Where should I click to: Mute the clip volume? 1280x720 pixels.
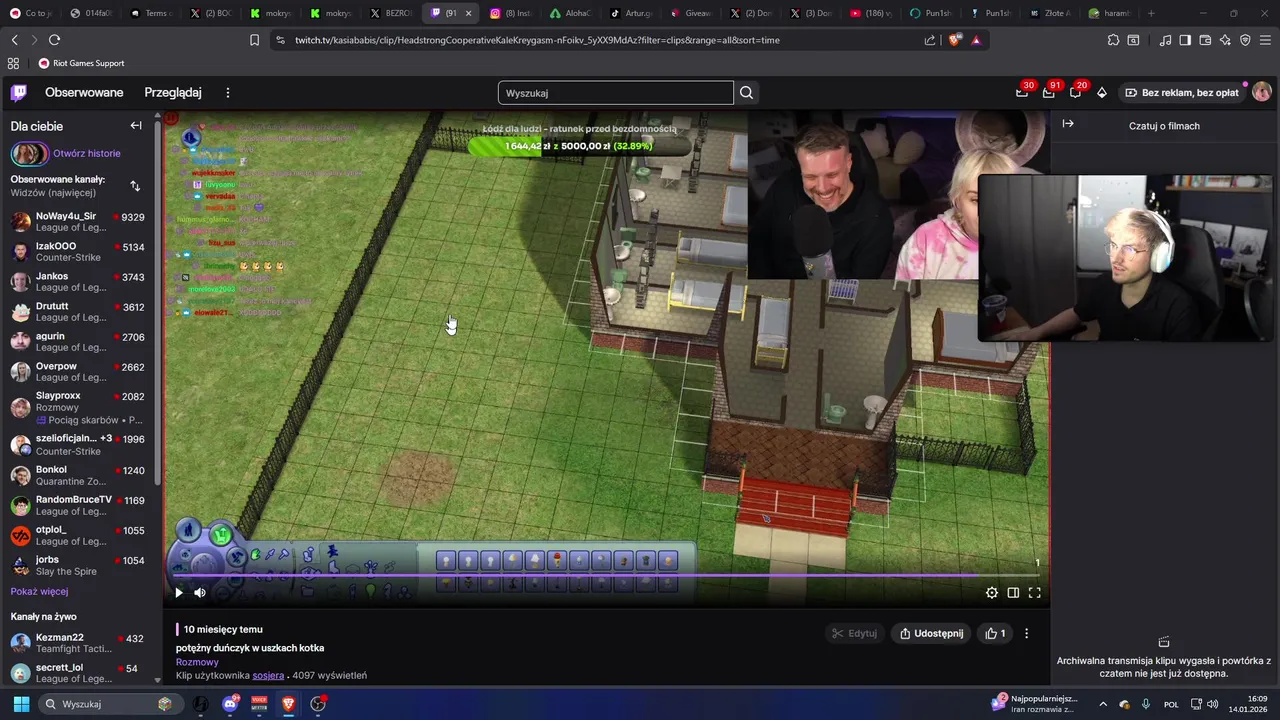200,593
